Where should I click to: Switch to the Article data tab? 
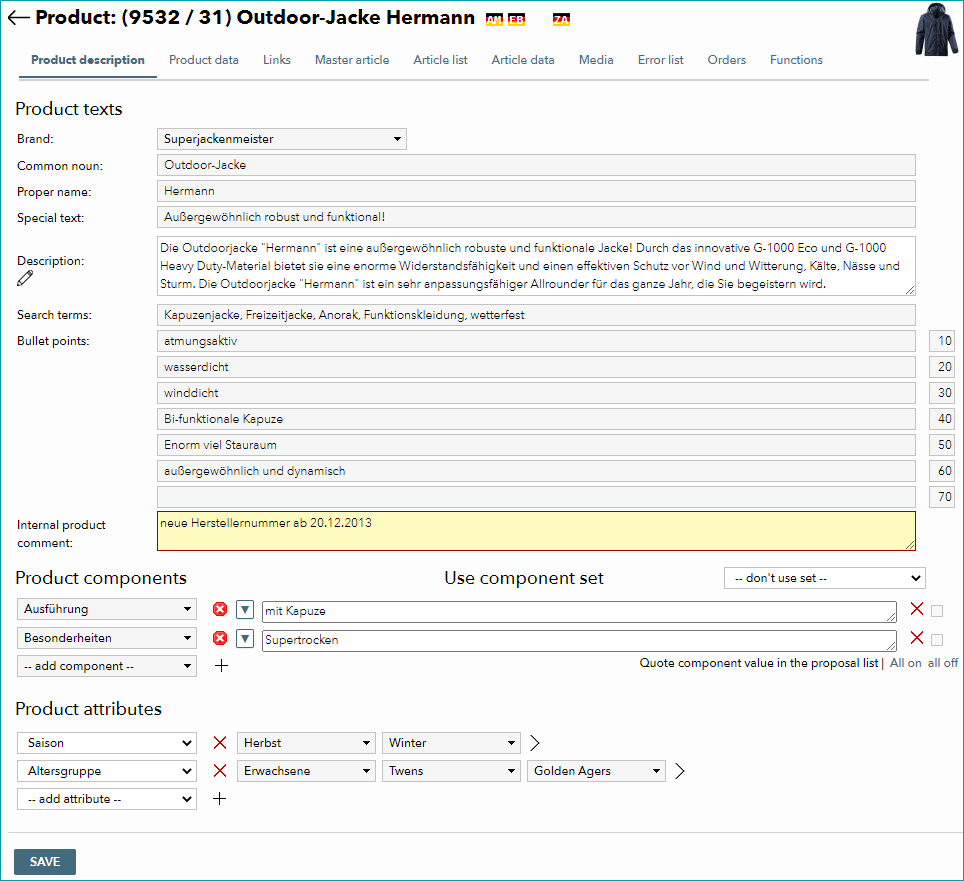[x=523, y=60]
